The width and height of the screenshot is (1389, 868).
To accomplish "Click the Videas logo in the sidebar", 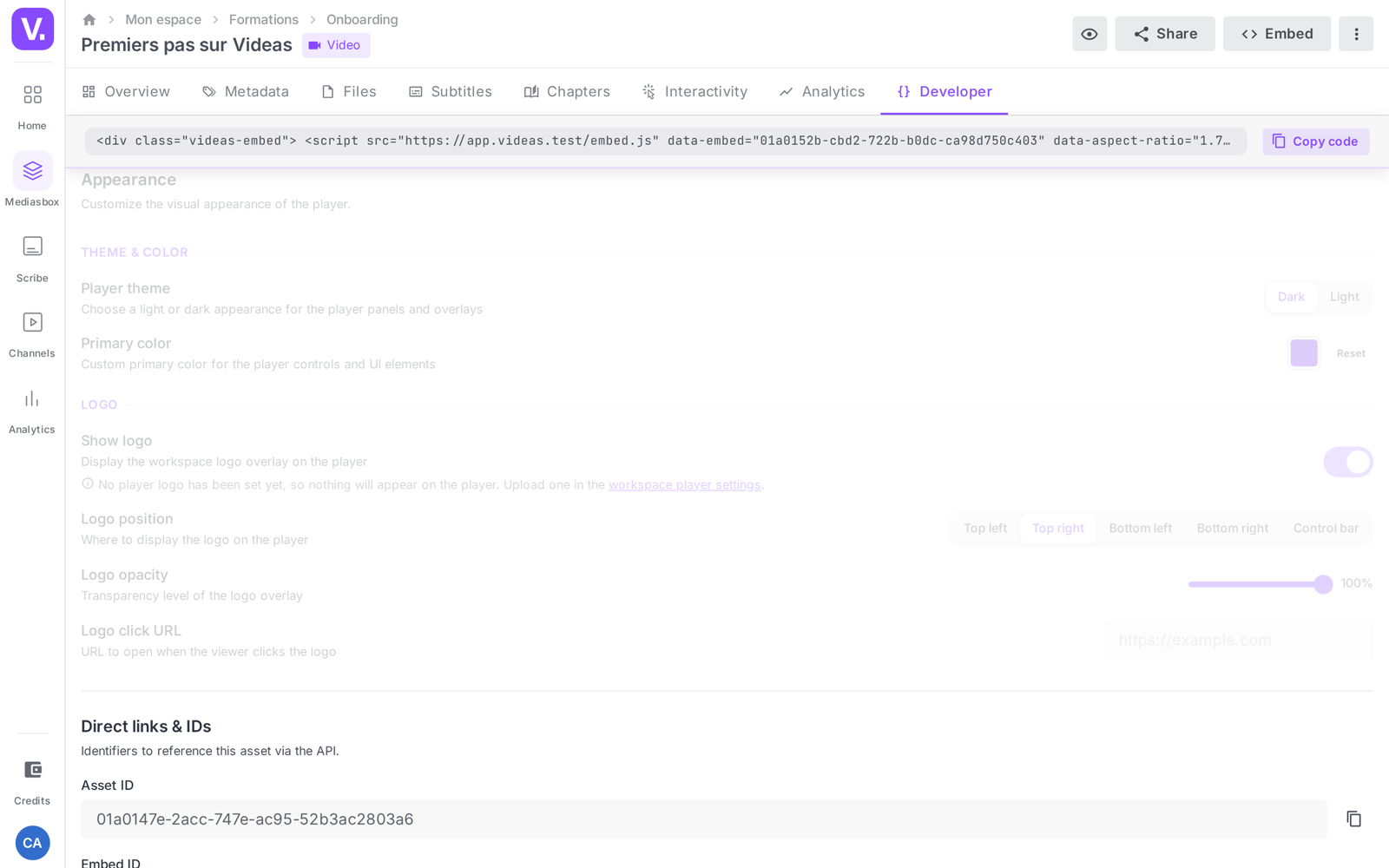I will [32, 29].
